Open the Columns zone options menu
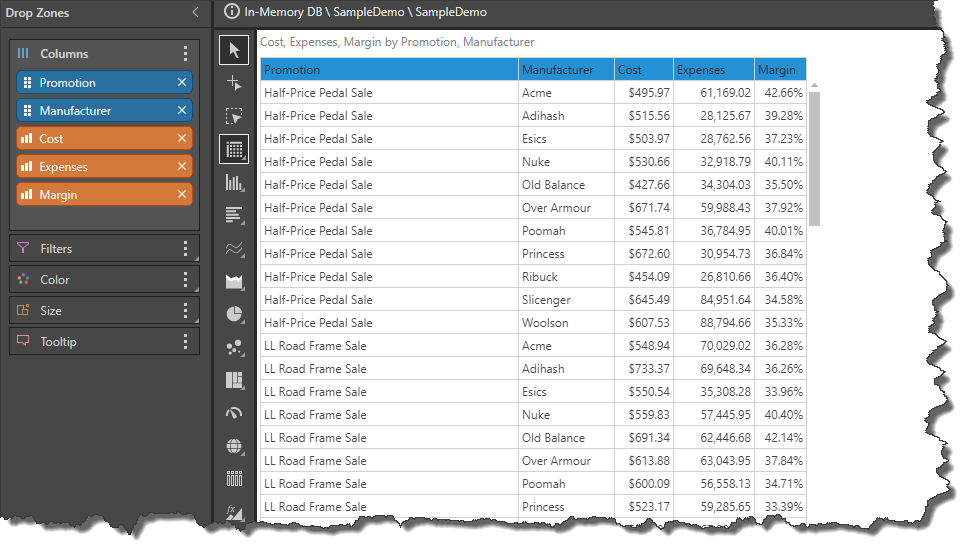Screen dimensions: 972x557 pyautogui.click(x=185, y=54)
